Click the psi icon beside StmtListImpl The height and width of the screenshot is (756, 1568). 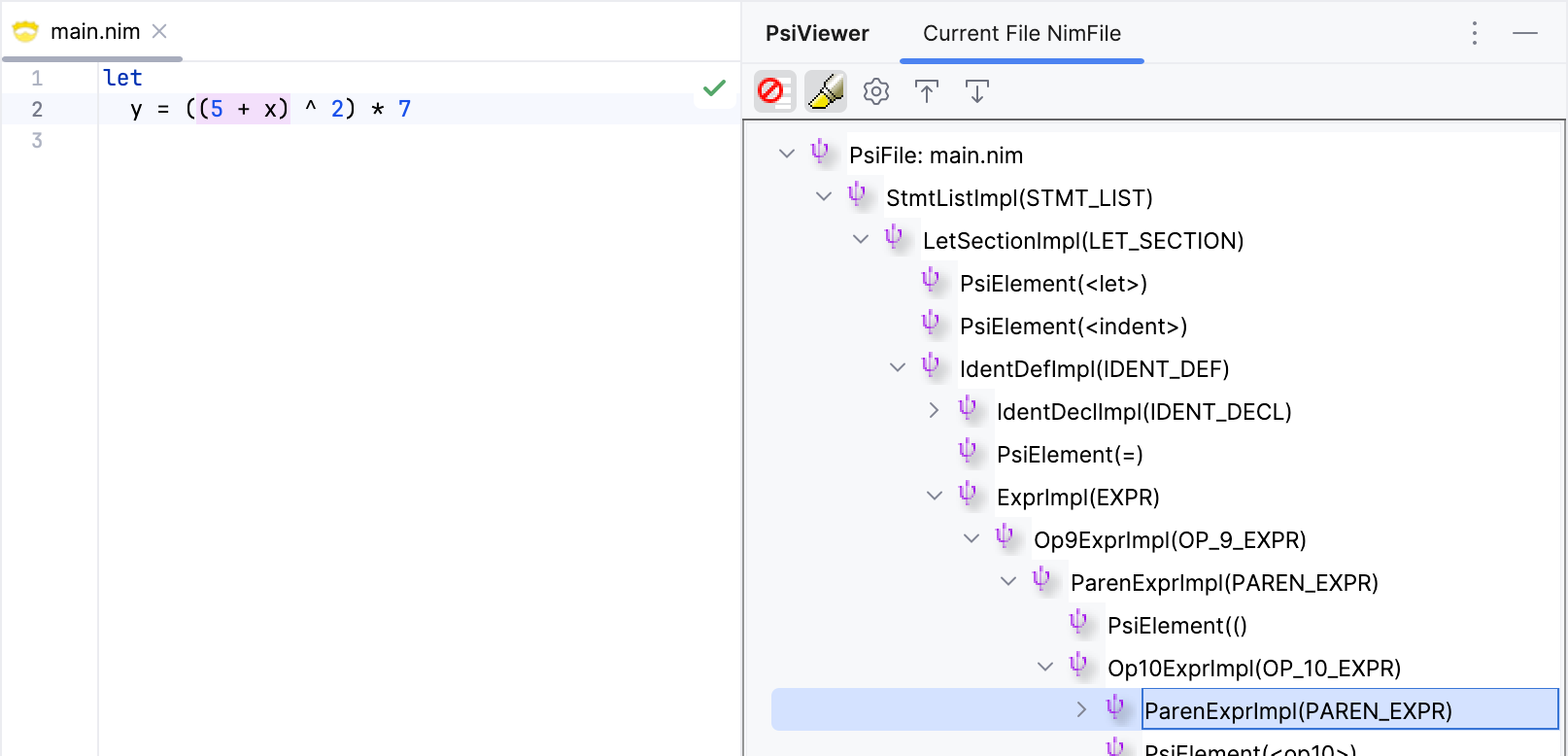coord(857,194)
